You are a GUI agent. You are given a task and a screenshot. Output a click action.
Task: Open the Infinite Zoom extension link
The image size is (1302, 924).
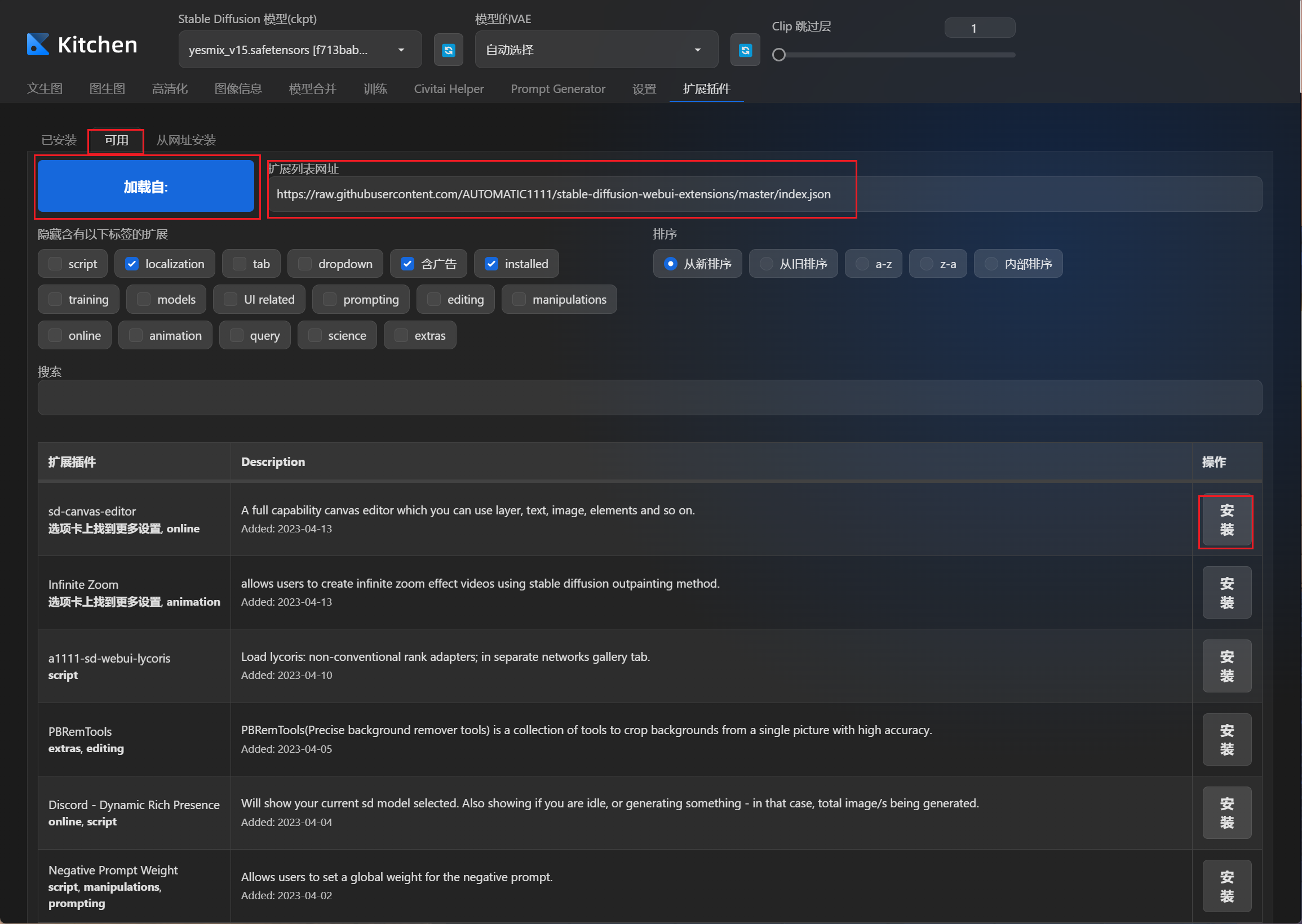click(x=83, y=585)
